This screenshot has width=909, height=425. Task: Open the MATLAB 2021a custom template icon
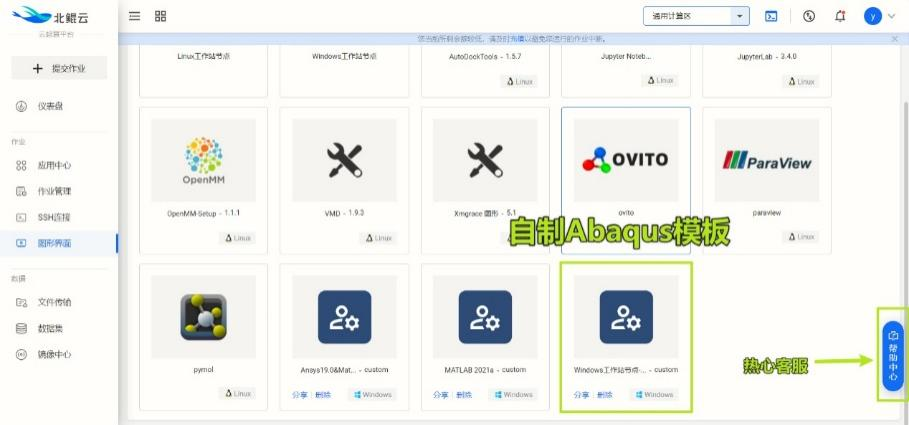coord(485,317)
